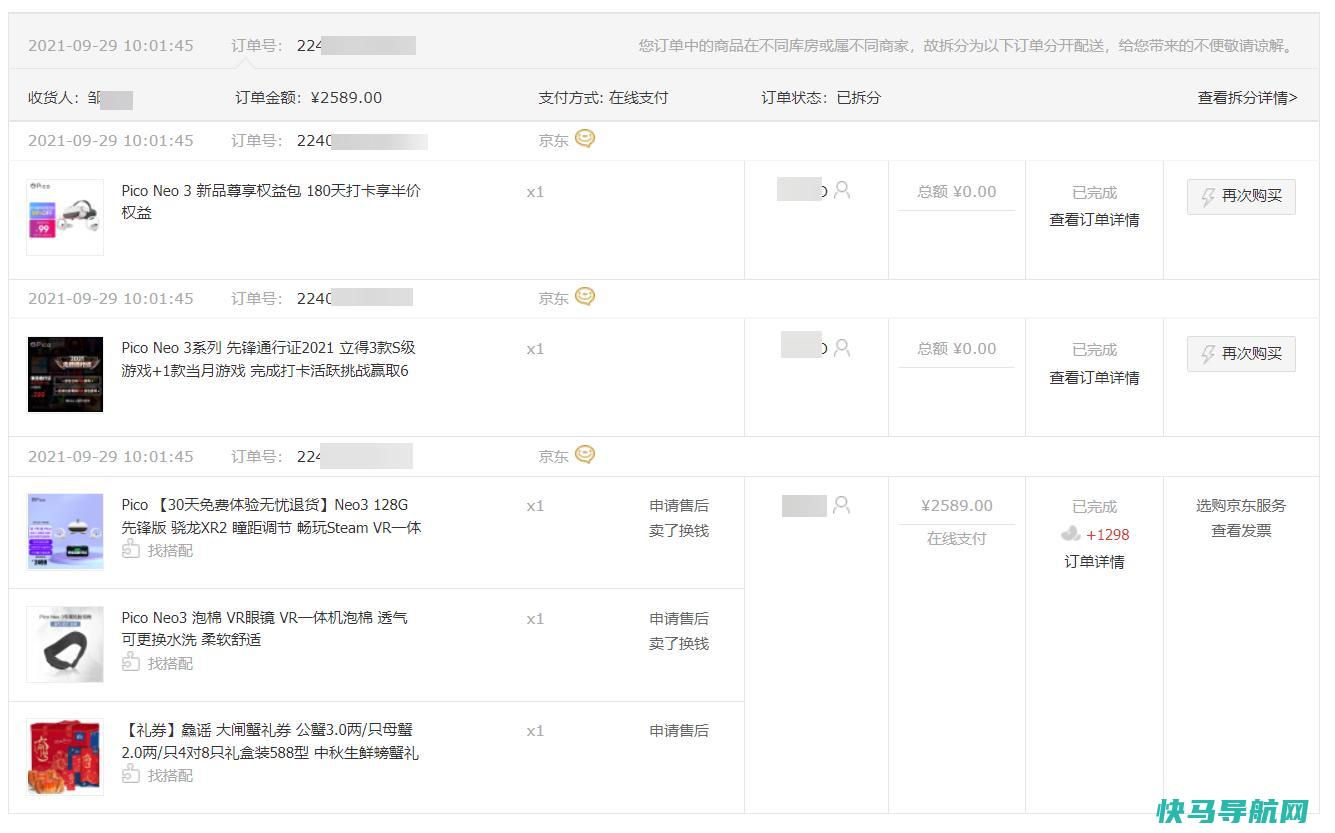Open thumbnail of Pico Neo 3系列 先锋通行证
This screenshot has width=1335, height=833.
[65, 375]
